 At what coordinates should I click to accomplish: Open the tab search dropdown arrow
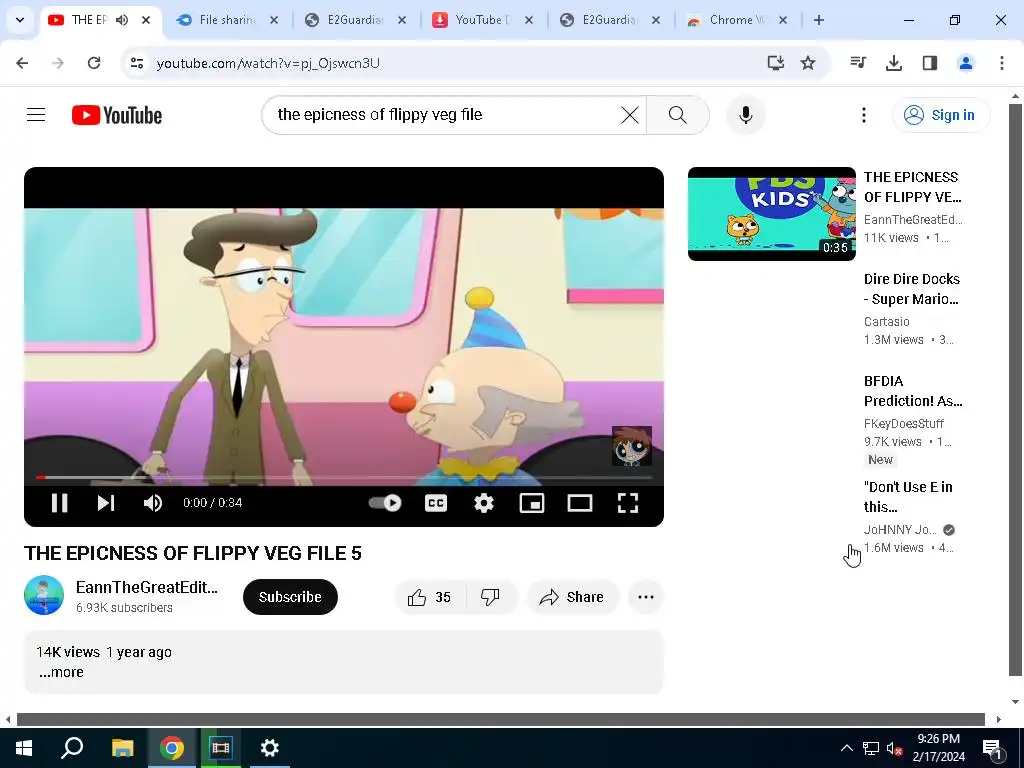[20, 20]
